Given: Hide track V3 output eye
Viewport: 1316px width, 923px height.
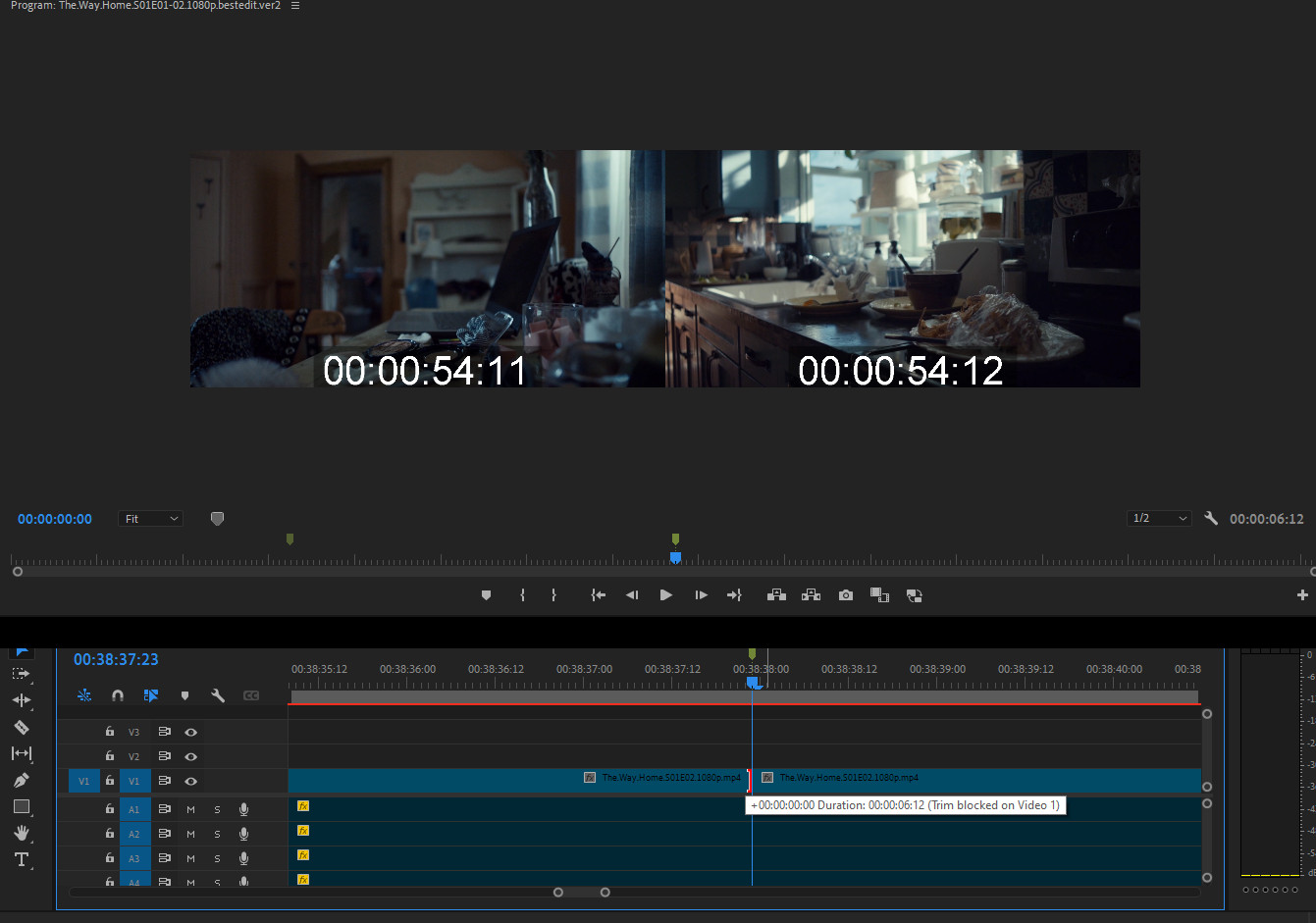Looking at the screenshot, I should point(190,732).
